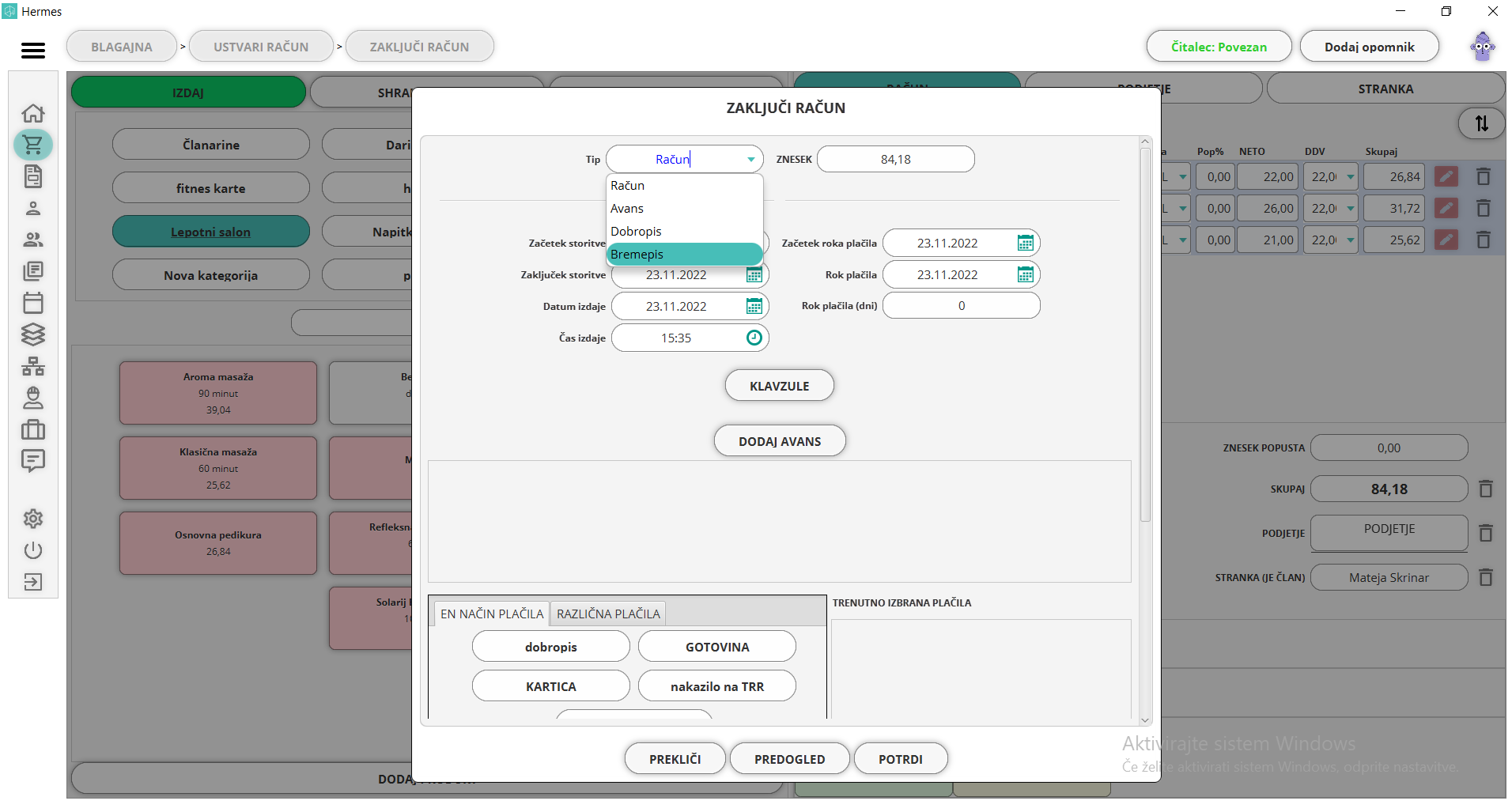
Task: Open the calendar sidebar icon
Action: [x=33, y=303]
